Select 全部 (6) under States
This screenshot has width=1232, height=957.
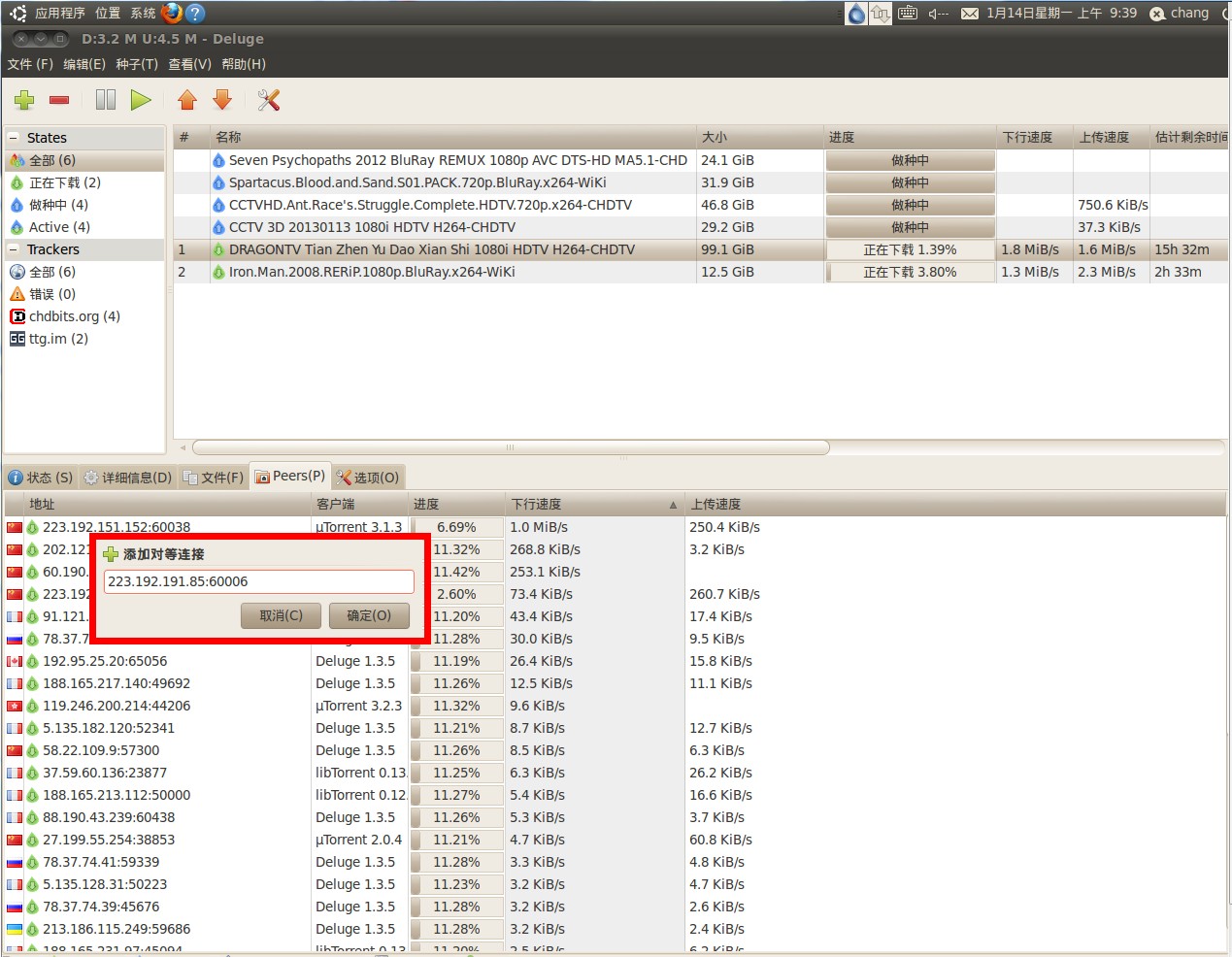pyautogui.click(x=84, y=160)
